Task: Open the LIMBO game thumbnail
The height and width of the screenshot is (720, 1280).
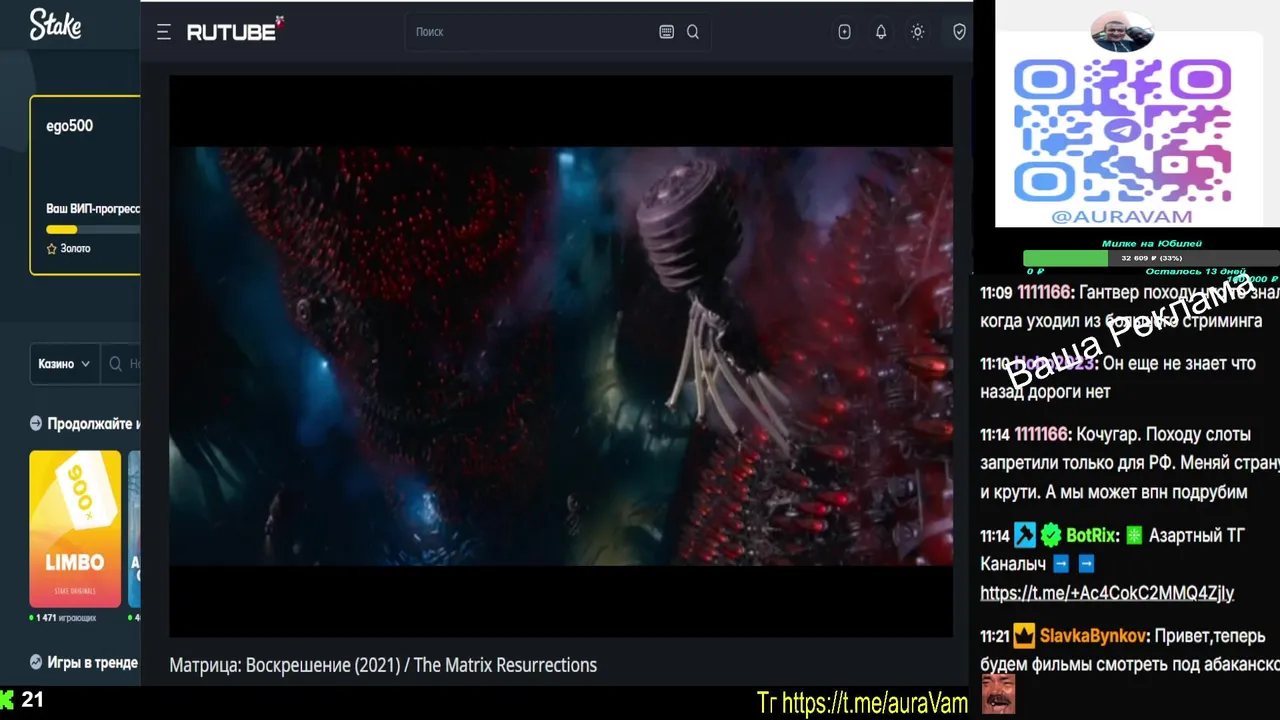Action: click(x=75, y=529)
